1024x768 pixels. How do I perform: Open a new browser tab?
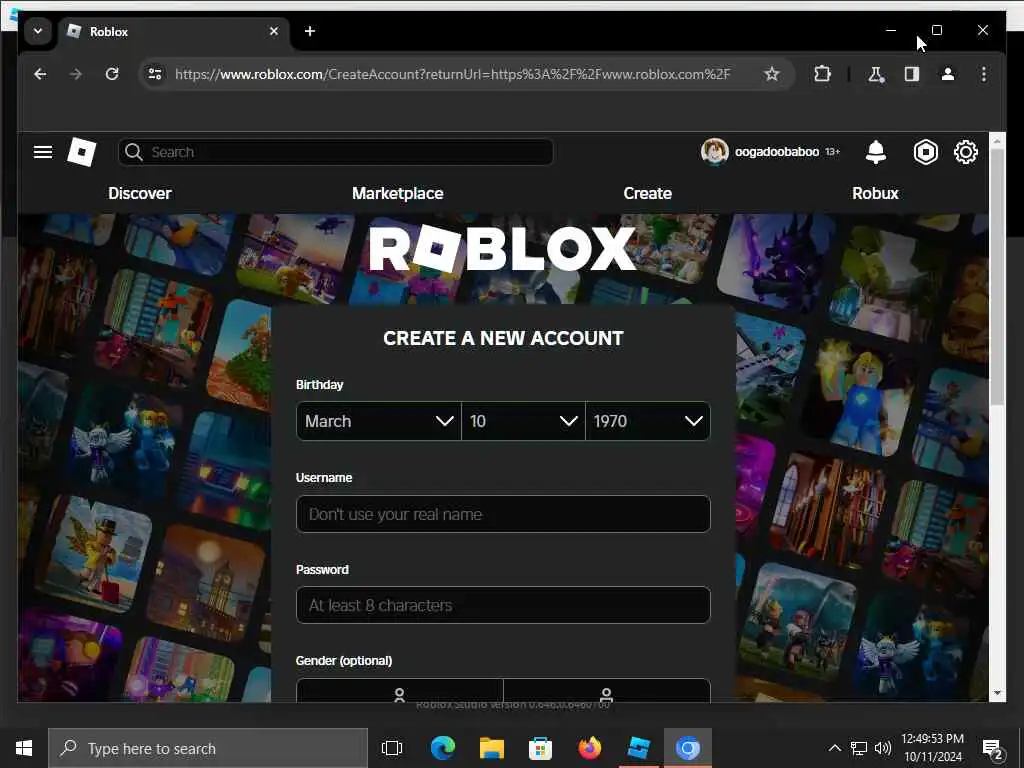310,31
